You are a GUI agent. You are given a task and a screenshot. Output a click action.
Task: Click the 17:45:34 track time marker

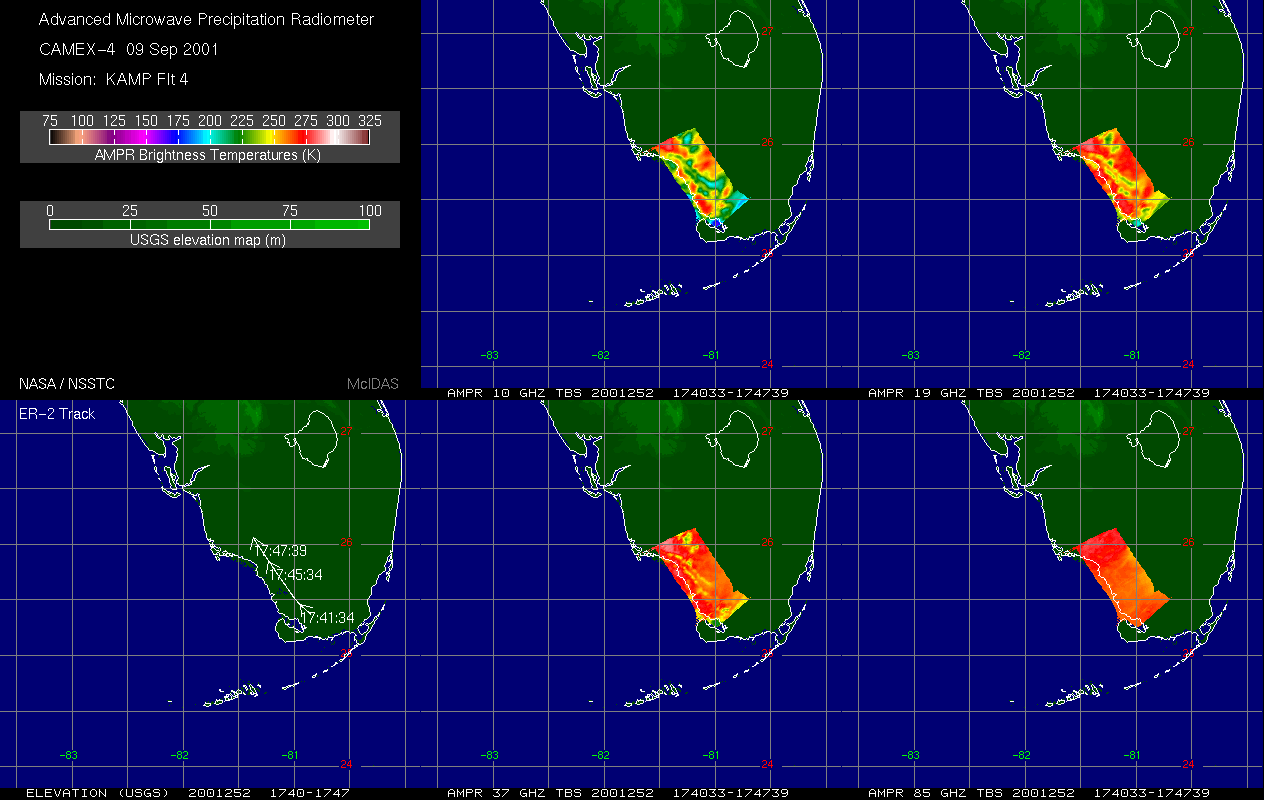coord(297,575)
